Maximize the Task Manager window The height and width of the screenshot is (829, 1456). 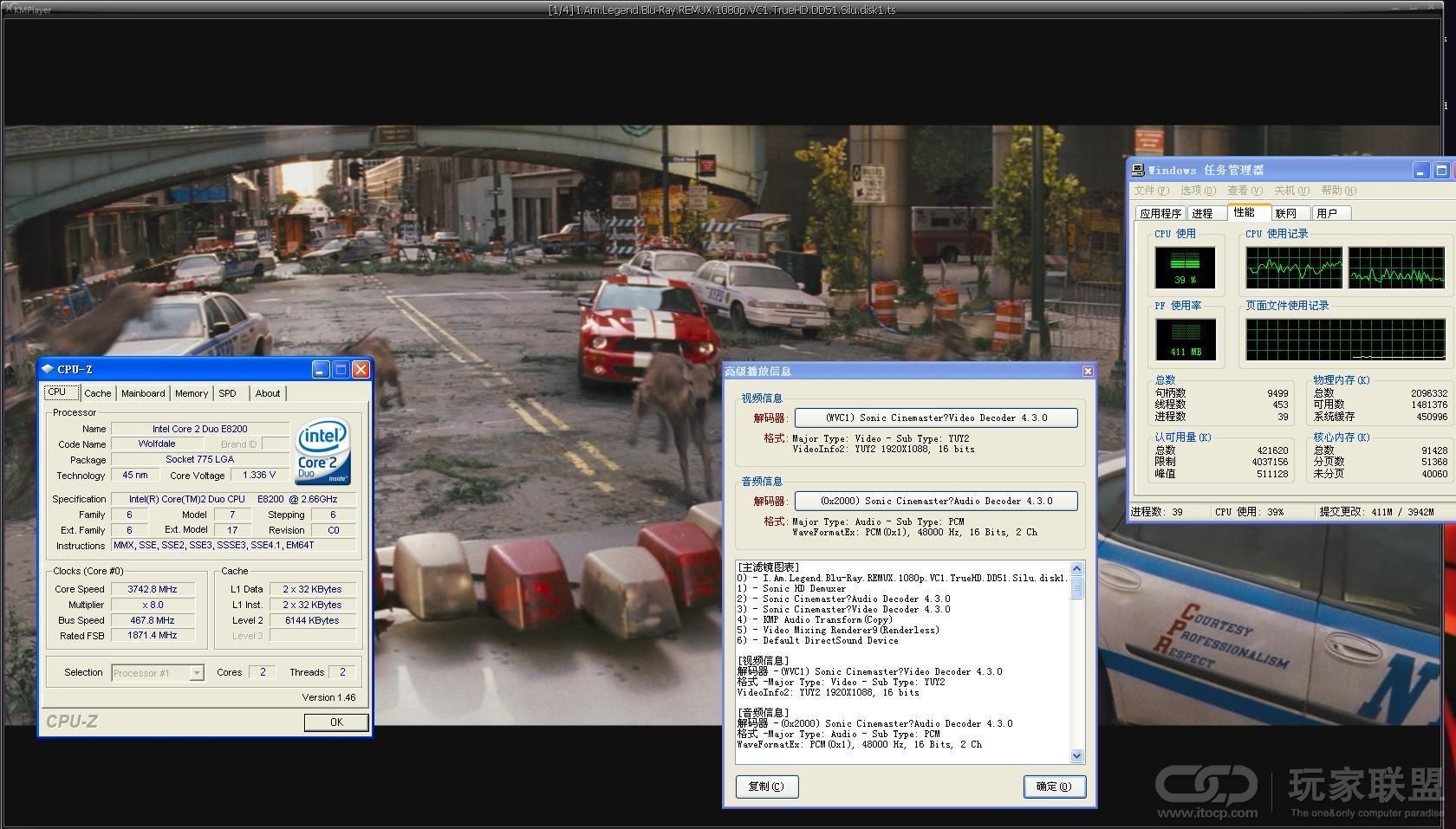tap(1442, 171)
